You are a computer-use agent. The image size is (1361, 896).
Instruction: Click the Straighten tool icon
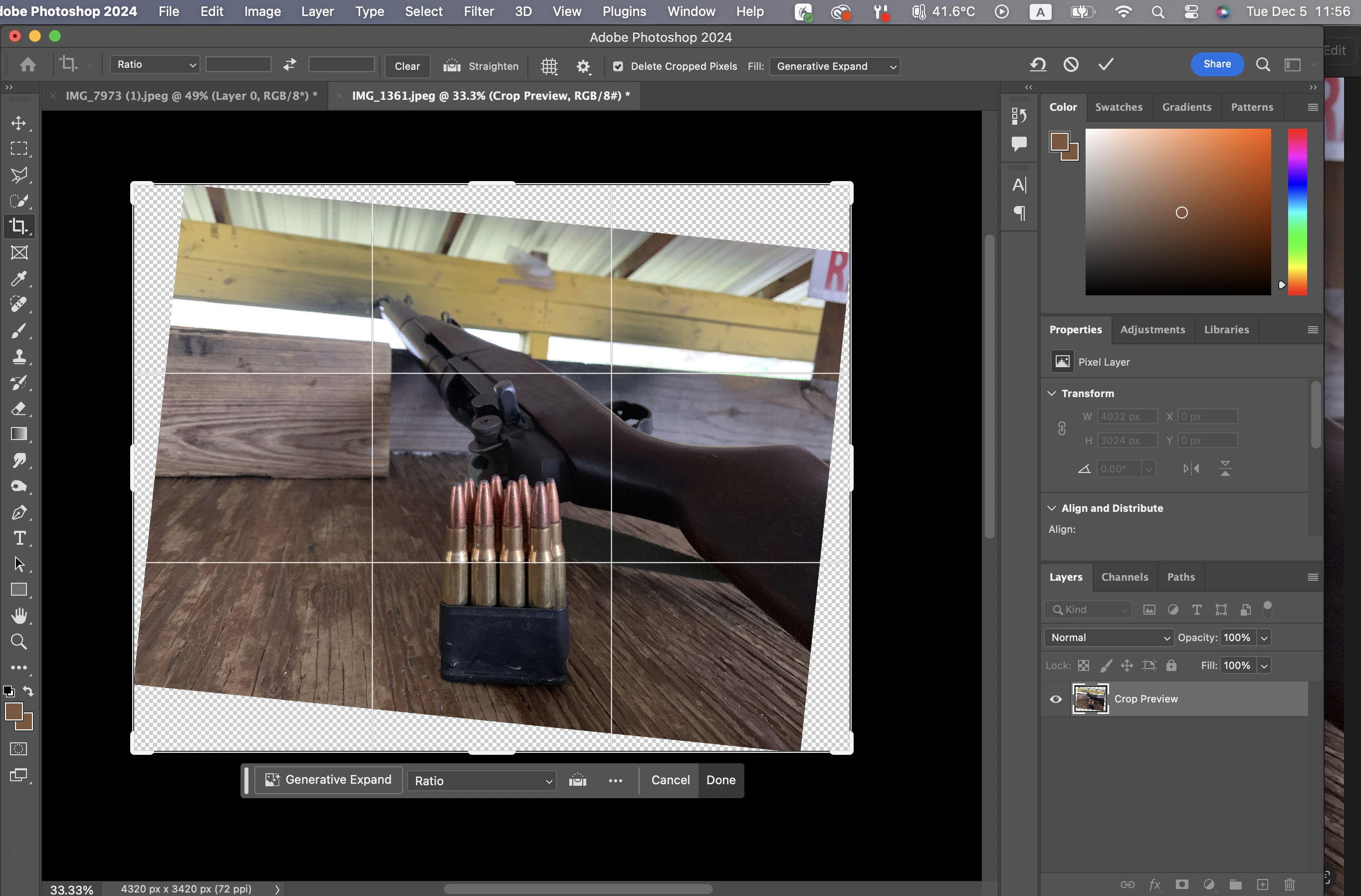coord(452,66)
